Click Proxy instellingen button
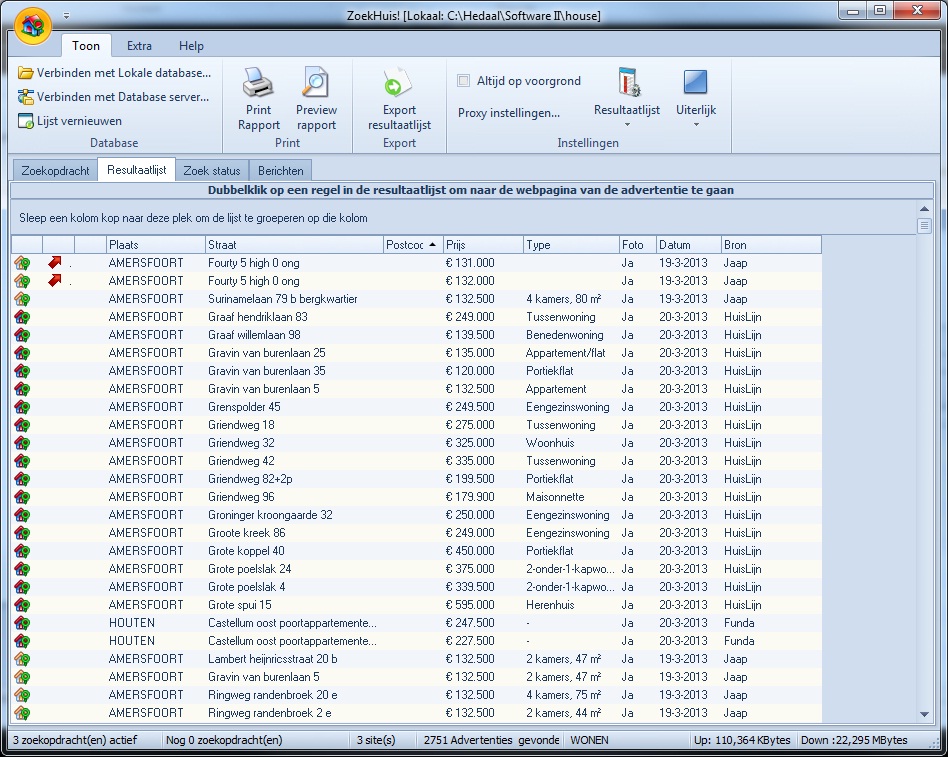 [x=509, y=113]
